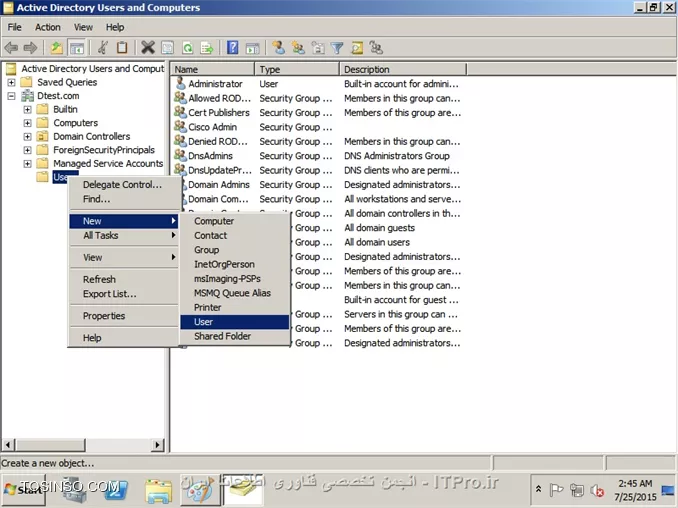
Task: Click Add to group toolbar icon
Action: coord(376,48)
